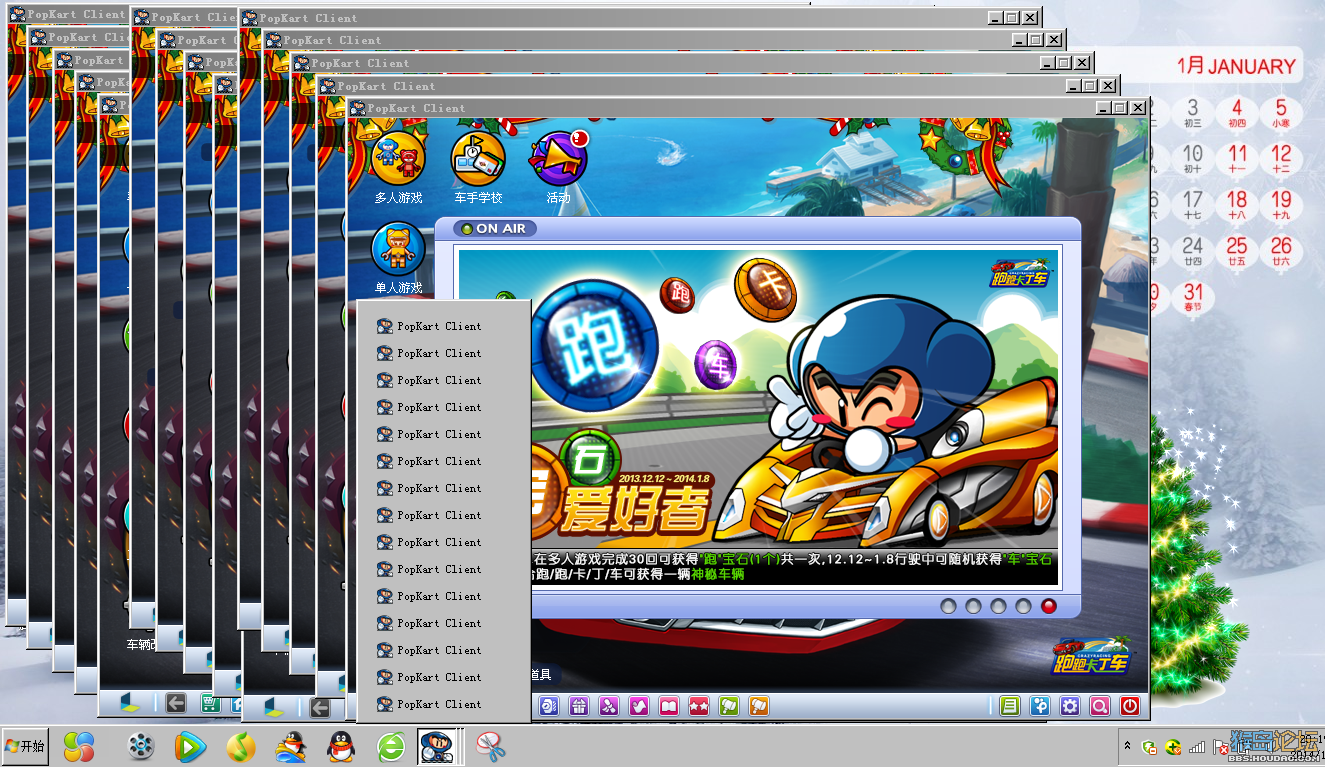The height and width of the screenshot is (767, 1325).
Task: Open the pink magnifier search icon in game toolbar
Action: [1100, 706]
